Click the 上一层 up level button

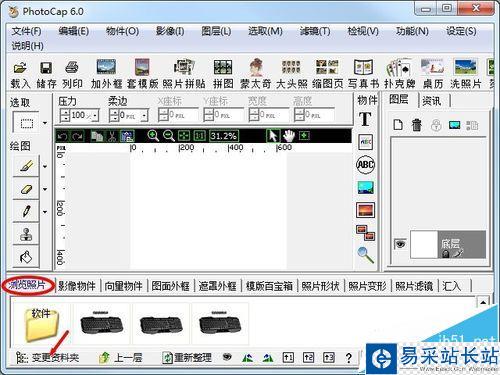click(121, 358)
